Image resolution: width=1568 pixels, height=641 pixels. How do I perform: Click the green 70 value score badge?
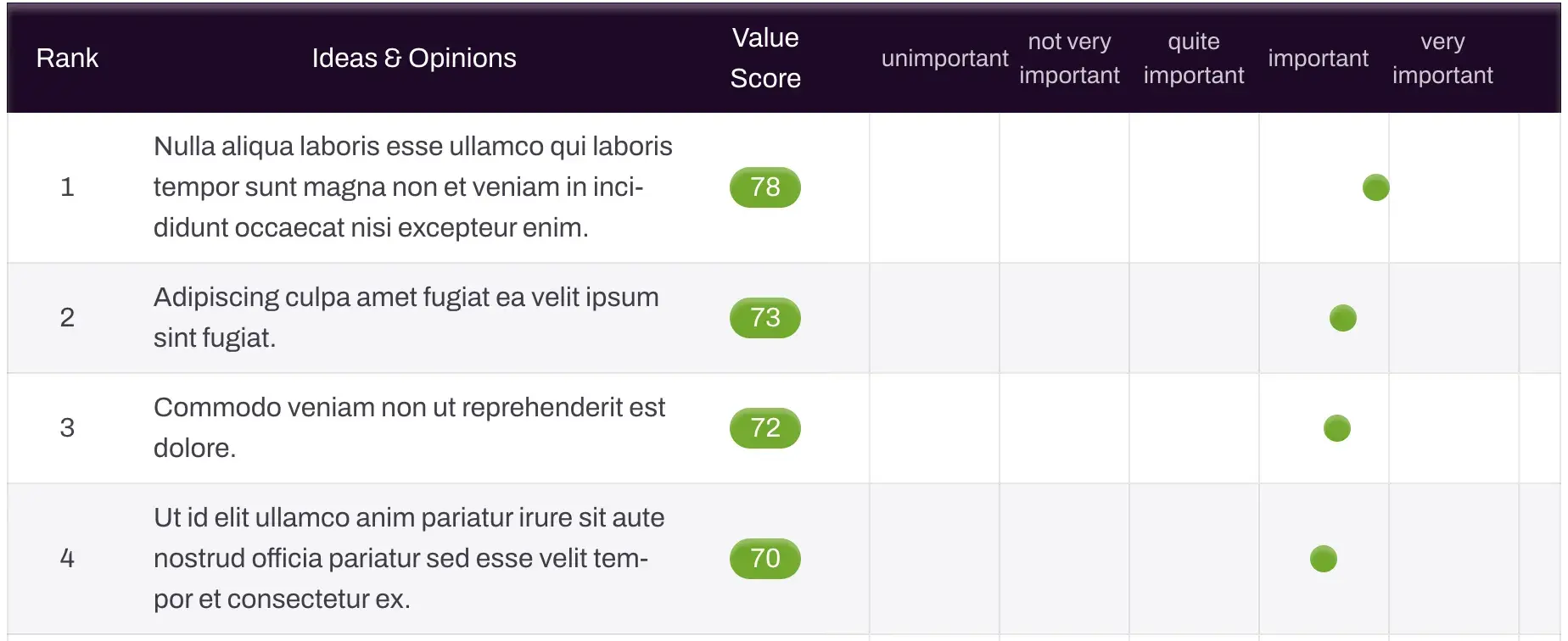click(x=764, y=559)
